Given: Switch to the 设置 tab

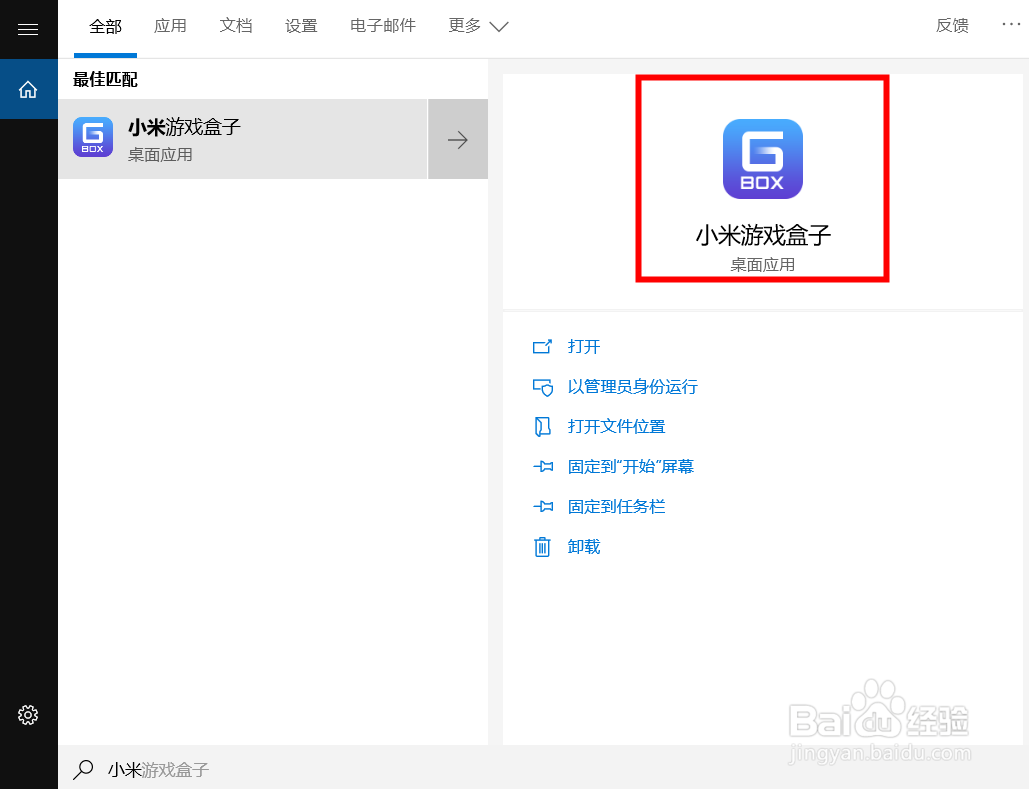Looking at the screenshot, I should (x=301, y=26).
